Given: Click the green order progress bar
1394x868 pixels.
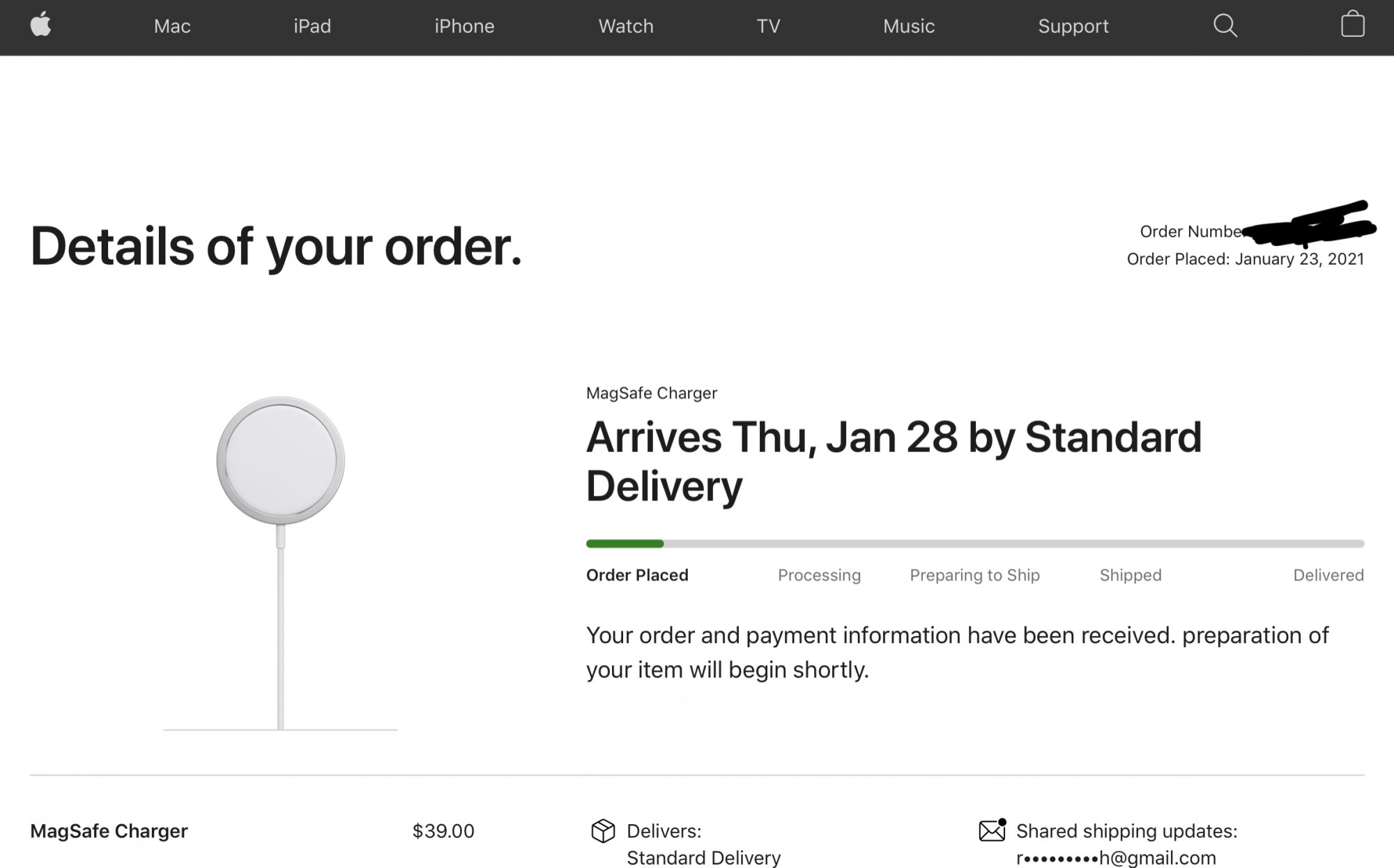Looking at the screenshot, I should [x=625, y=543].
